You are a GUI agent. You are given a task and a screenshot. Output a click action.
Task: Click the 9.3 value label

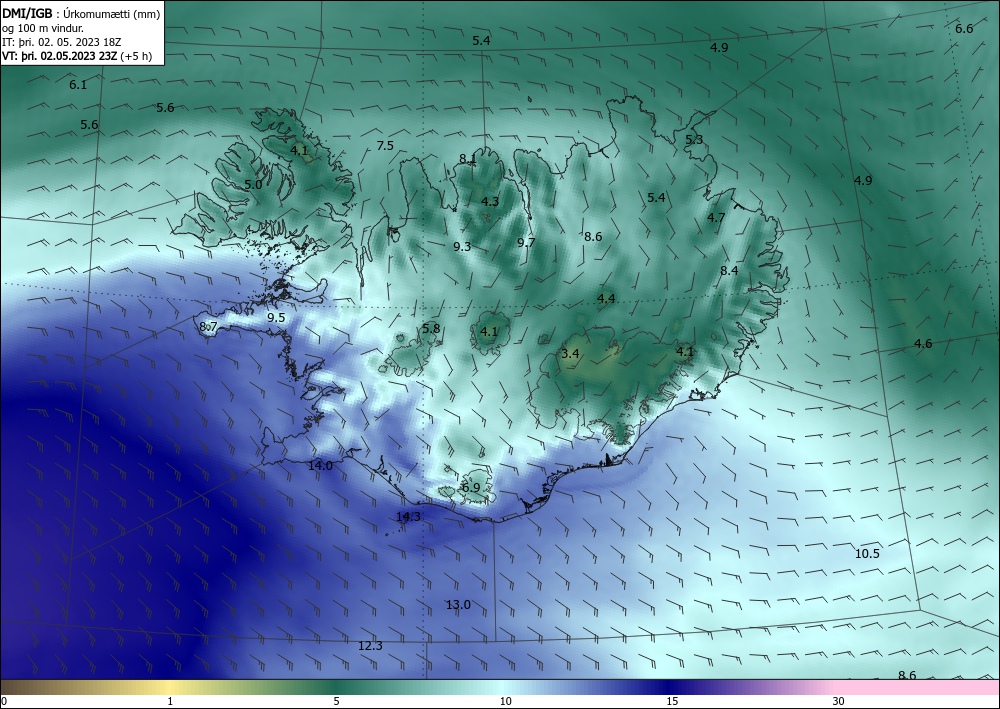tap(462, 247)
